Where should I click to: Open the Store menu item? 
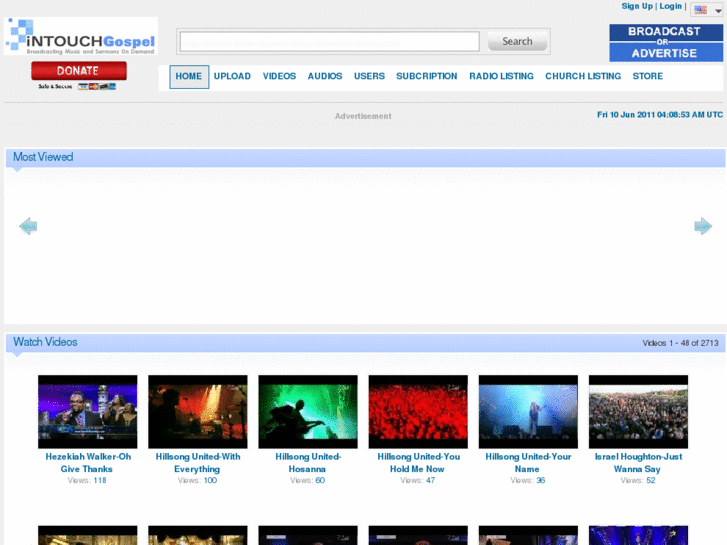(648, 77)
